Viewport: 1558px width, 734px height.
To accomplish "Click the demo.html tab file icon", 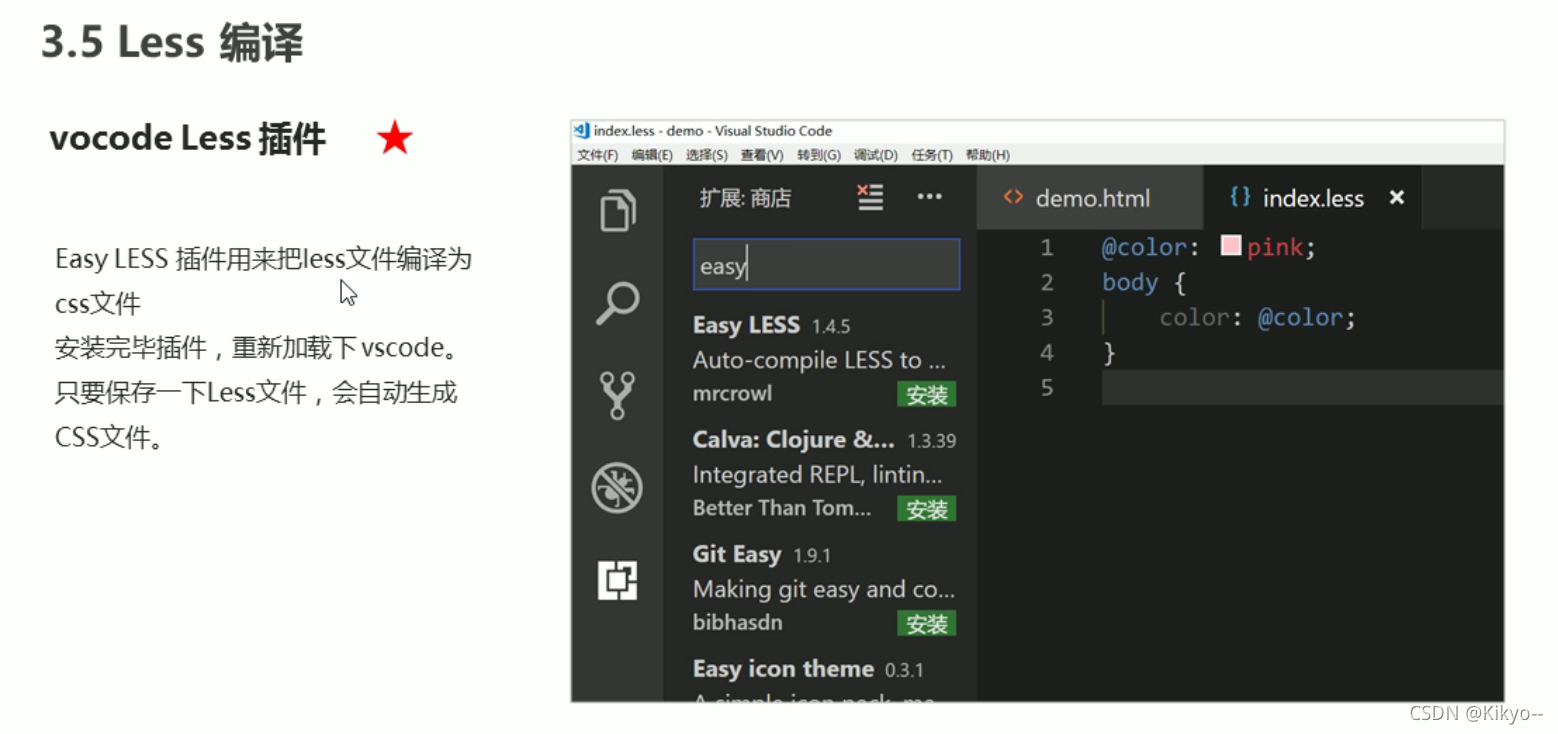I will click(1013, 197).
